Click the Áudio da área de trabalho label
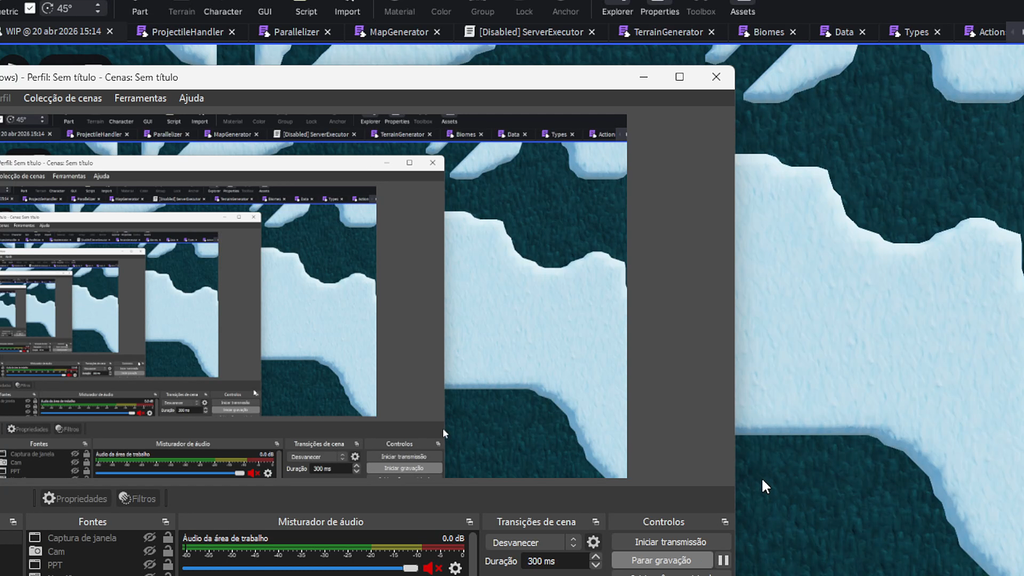This screenshot has width=1024, height=576. [225, 538]
